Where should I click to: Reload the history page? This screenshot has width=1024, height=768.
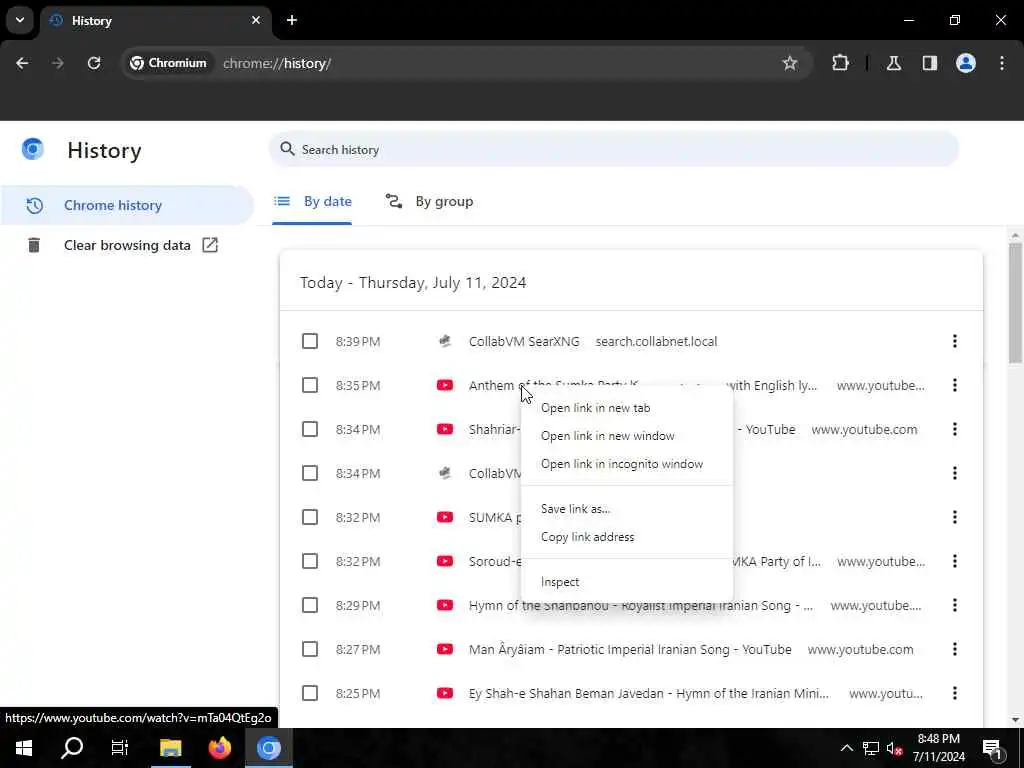coord(94,63)
